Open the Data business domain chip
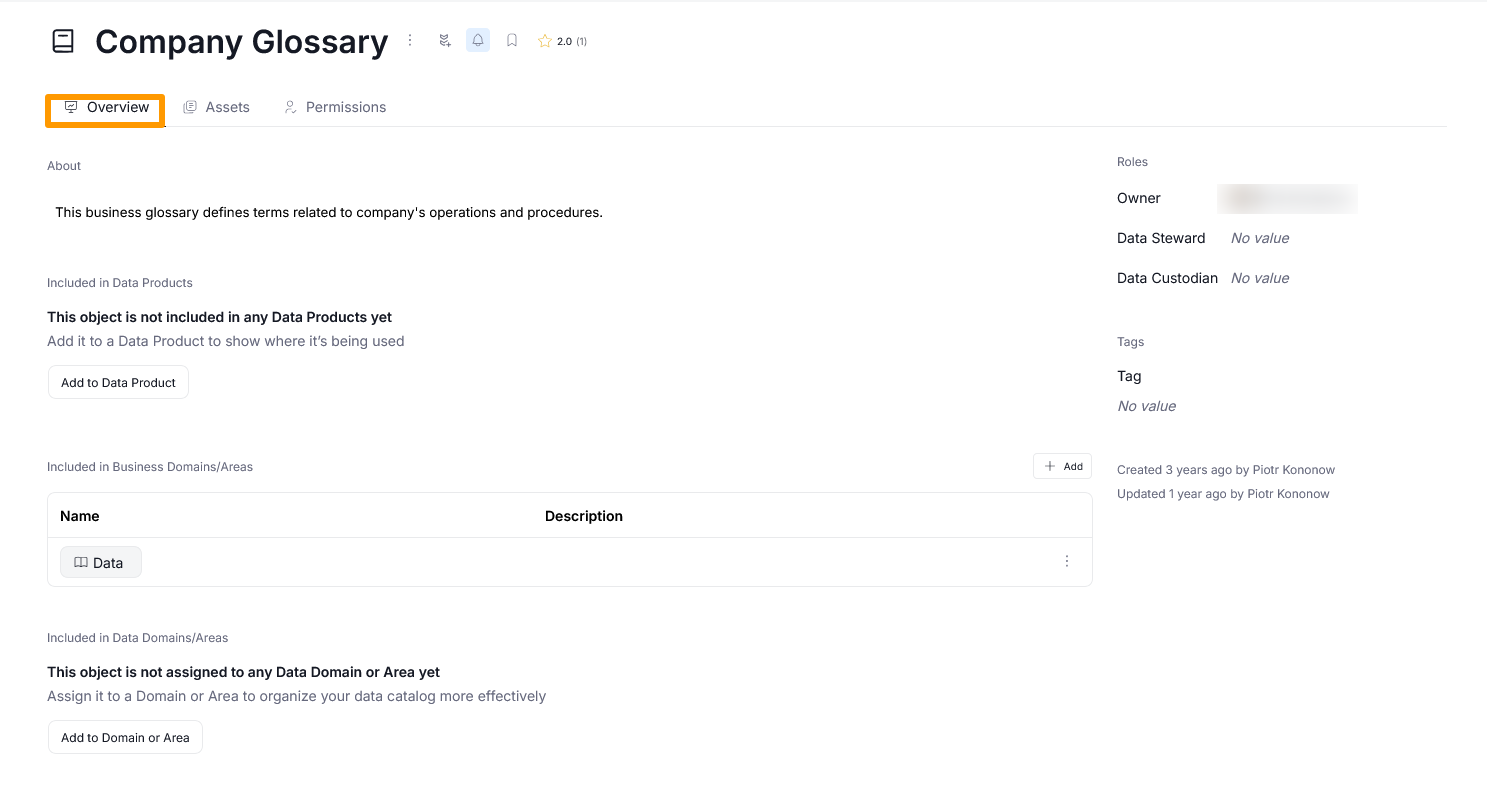Image resolution: width=1487 pixels, height=795 pixels. coord(100,563)
